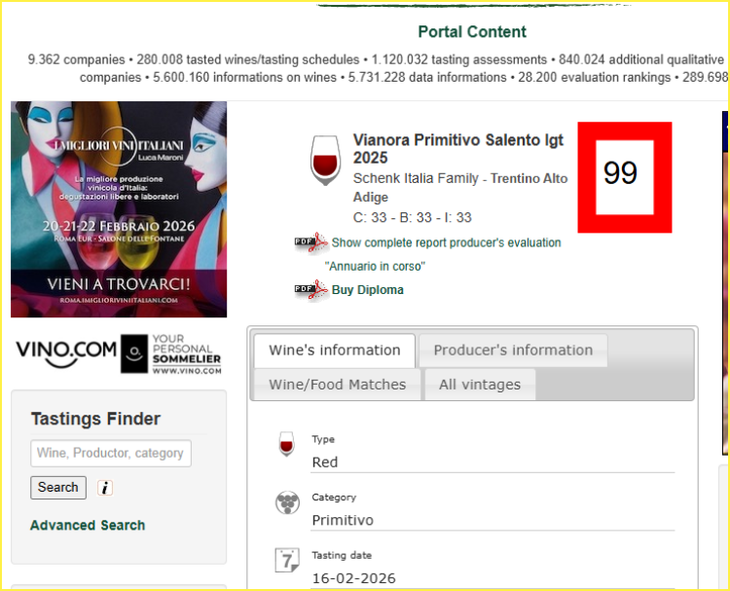The width and height of the screenshot is (730, 591).
Task: Click the red wine glass icon beside the wine title
Action: (325, 160)
